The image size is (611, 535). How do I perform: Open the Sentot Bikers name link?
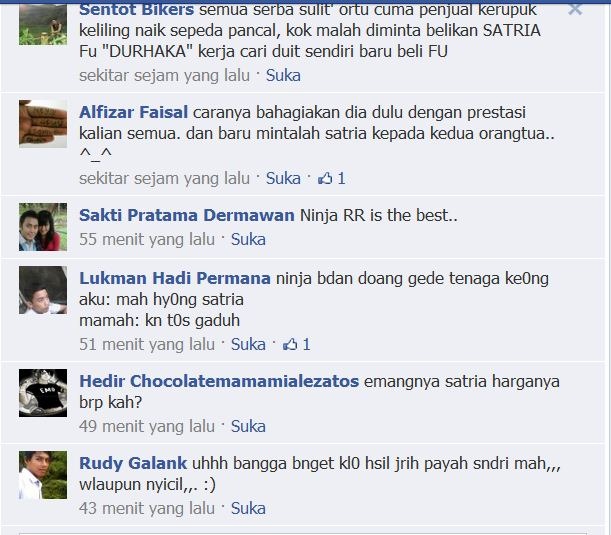tap(136, 9)
